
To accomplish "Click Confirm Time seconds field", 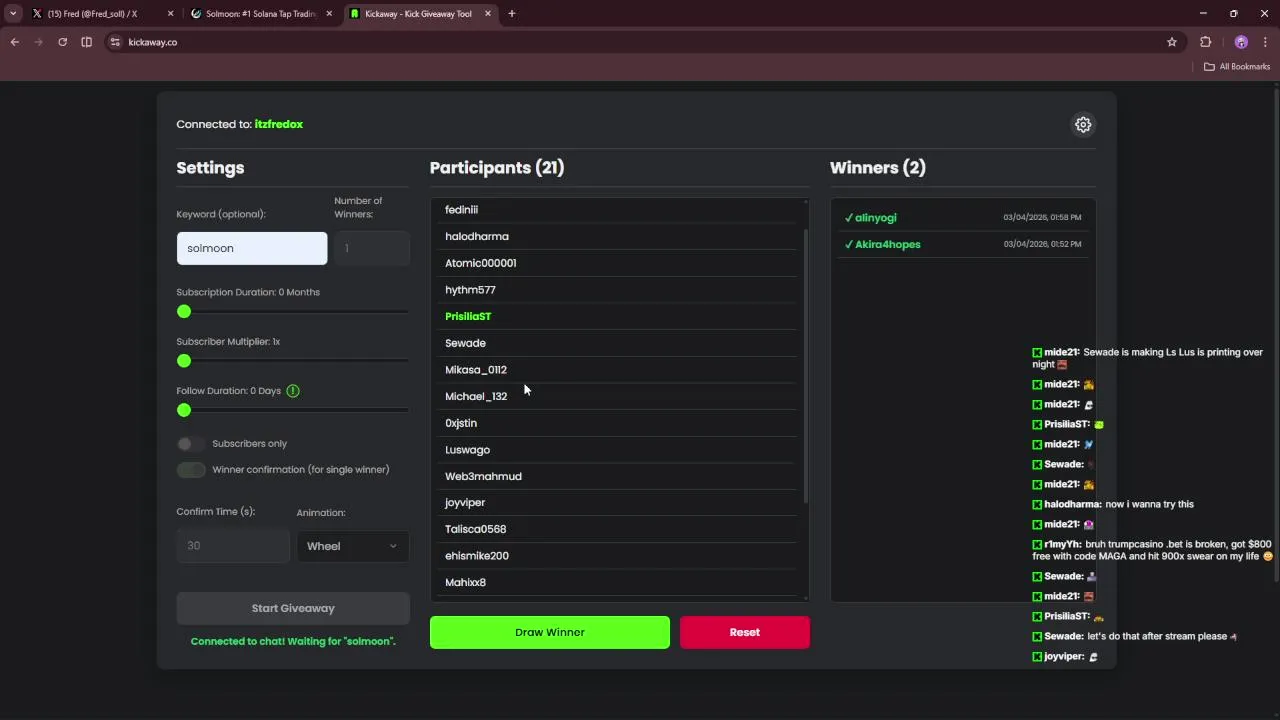I will 233,546.
